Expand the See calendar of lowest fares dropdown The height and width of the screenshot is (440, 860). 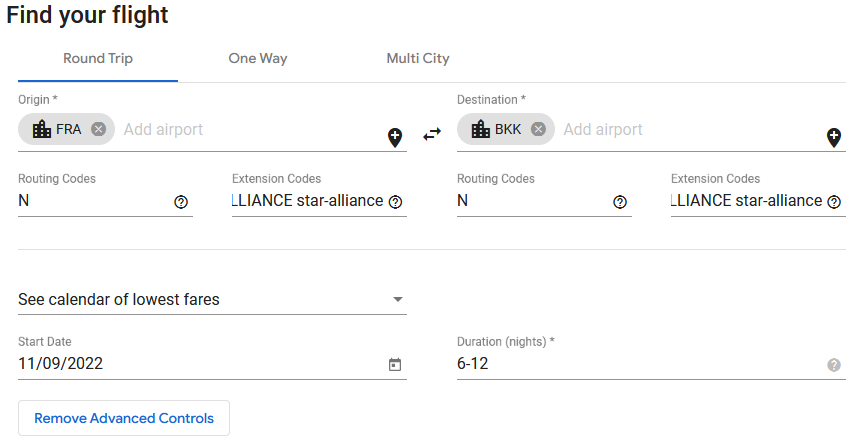coord(397,299)
